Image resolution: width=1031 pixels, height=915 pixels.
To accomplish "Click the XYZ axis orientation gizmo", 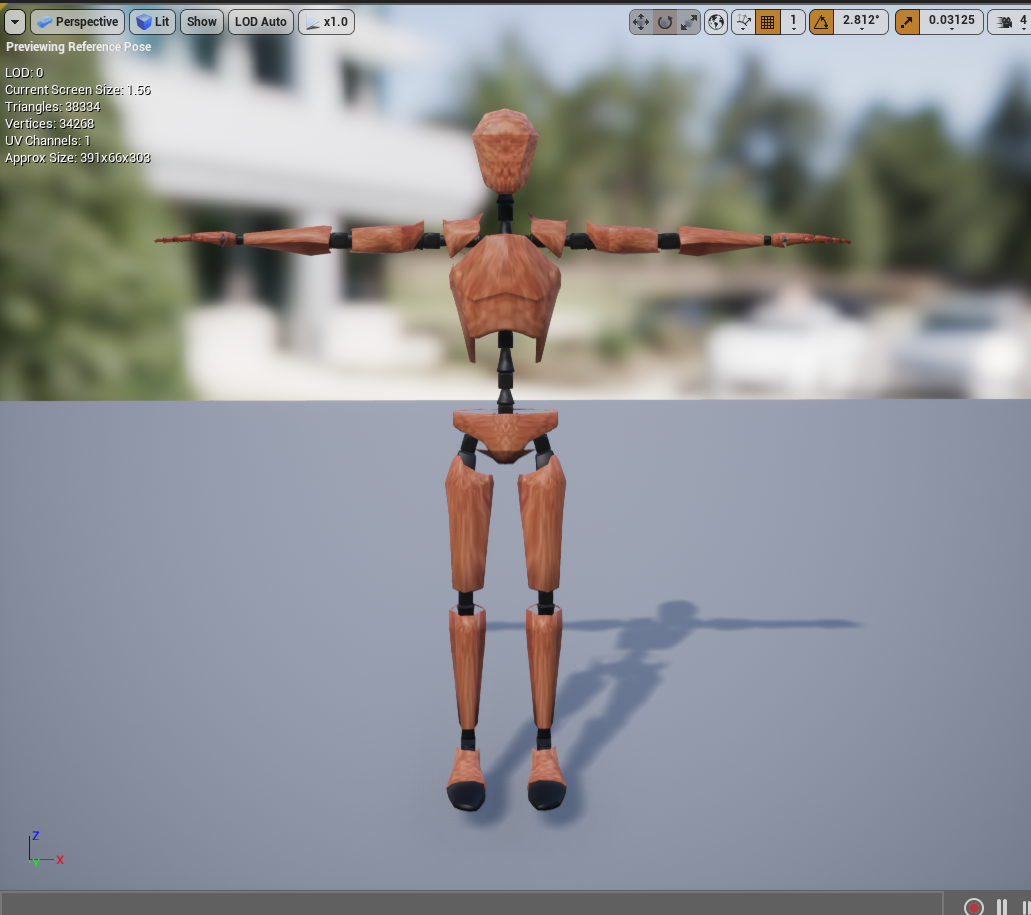I will pos(45,849).
